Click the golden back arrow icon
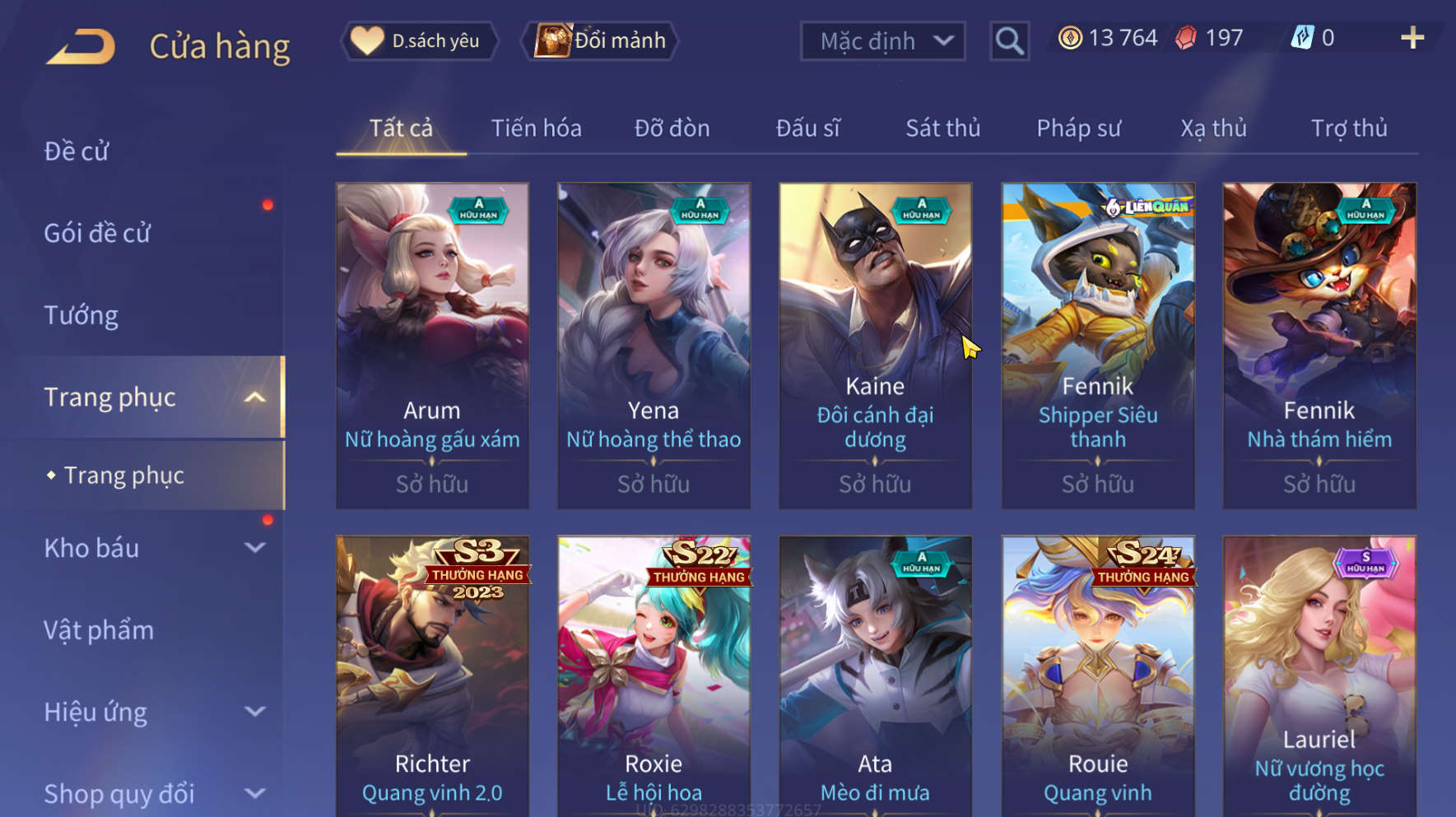The image size is (1456, 817). [x=81, y=47]
